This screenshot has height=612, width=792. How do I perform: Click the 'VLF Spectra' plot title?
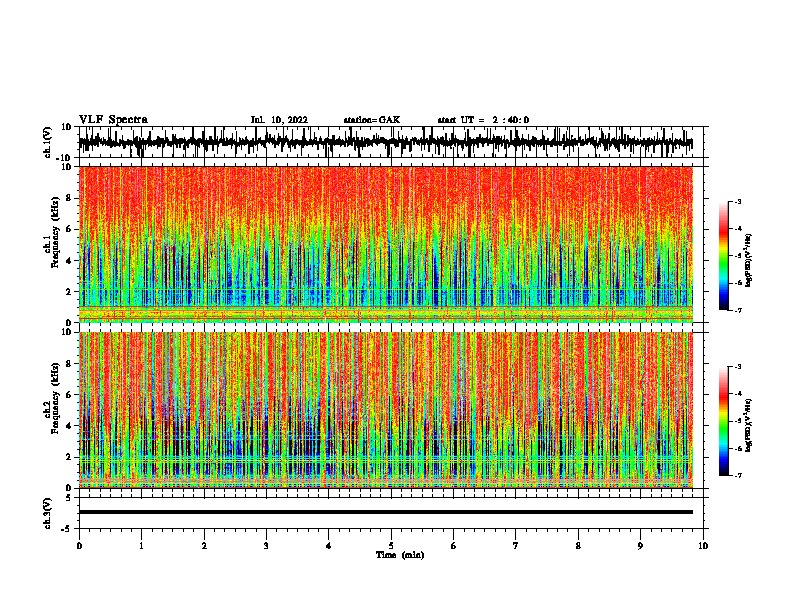(x=113, y=120)
